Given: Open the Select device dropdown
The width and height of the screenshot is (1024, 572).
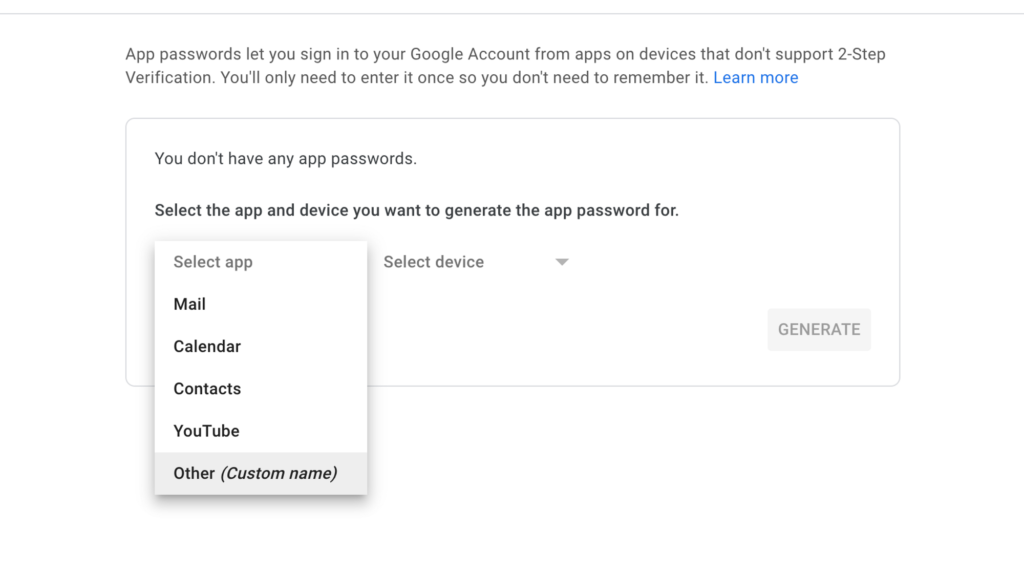Looking at the screenshot, I should (475, 262).
